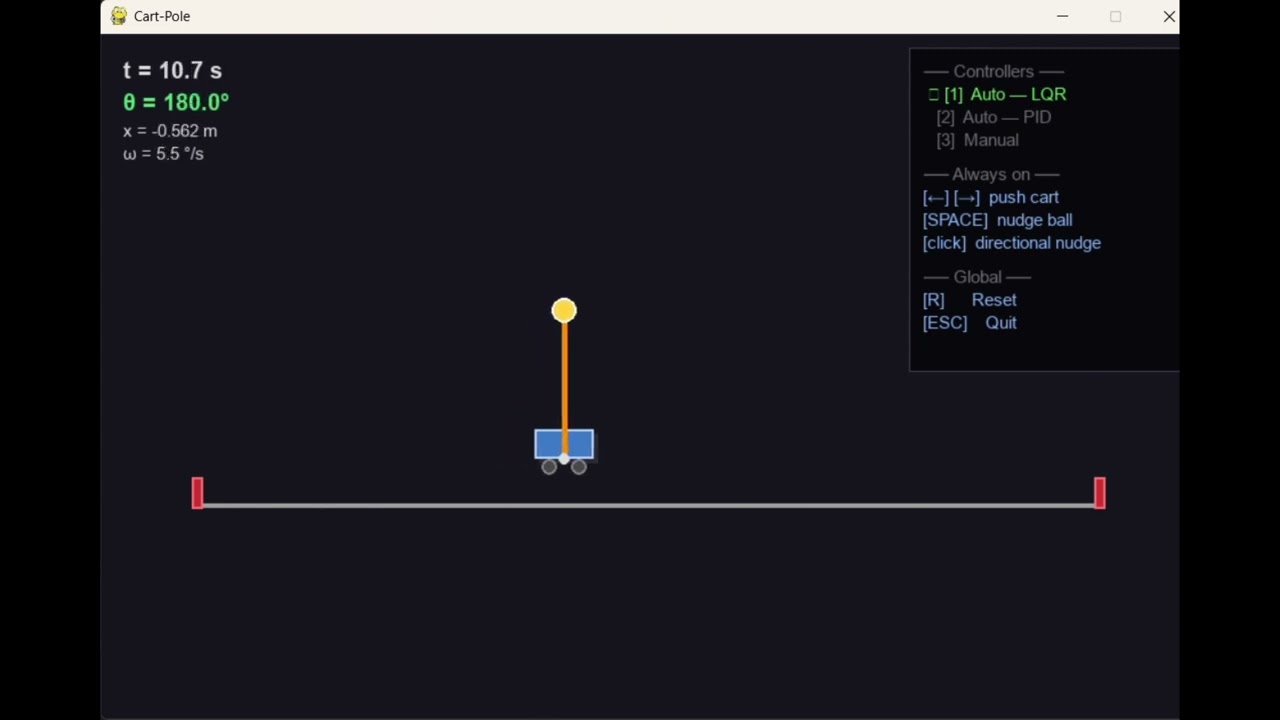This screenshot has height=720, width=1280.
Task: Click the left red track end stop
Action: [197, 493]
